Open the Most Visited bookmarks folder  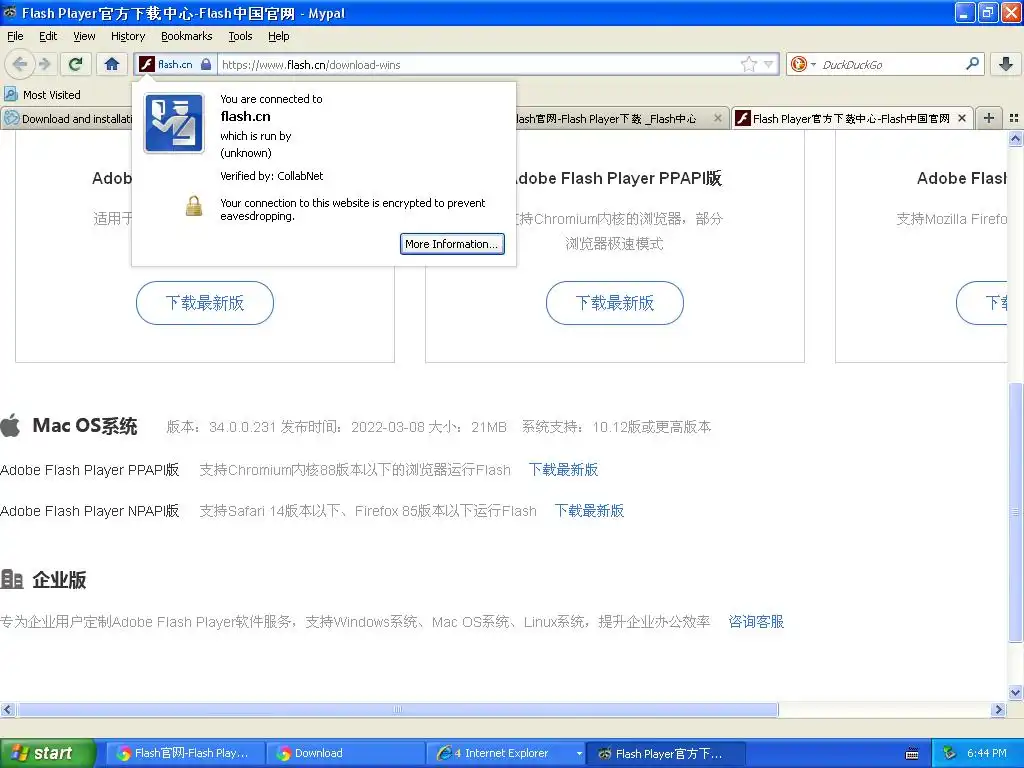pos(43,95)
